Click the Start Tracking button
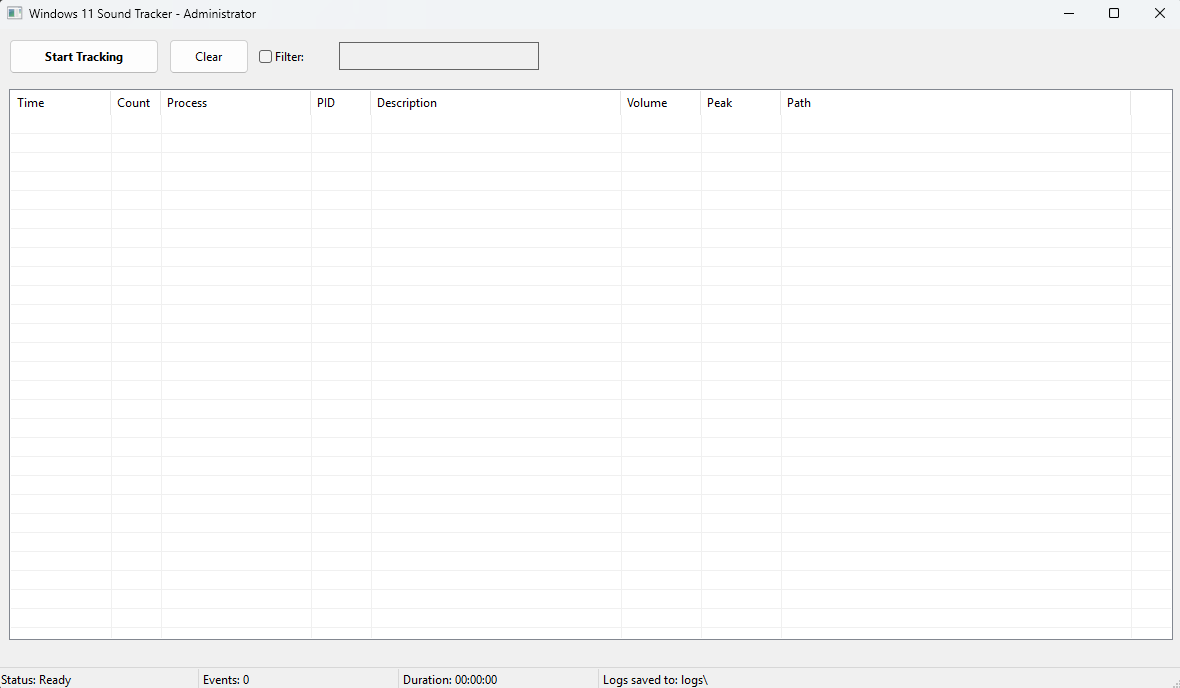This screenshot has height=688, width=1180. click(84, 56)
